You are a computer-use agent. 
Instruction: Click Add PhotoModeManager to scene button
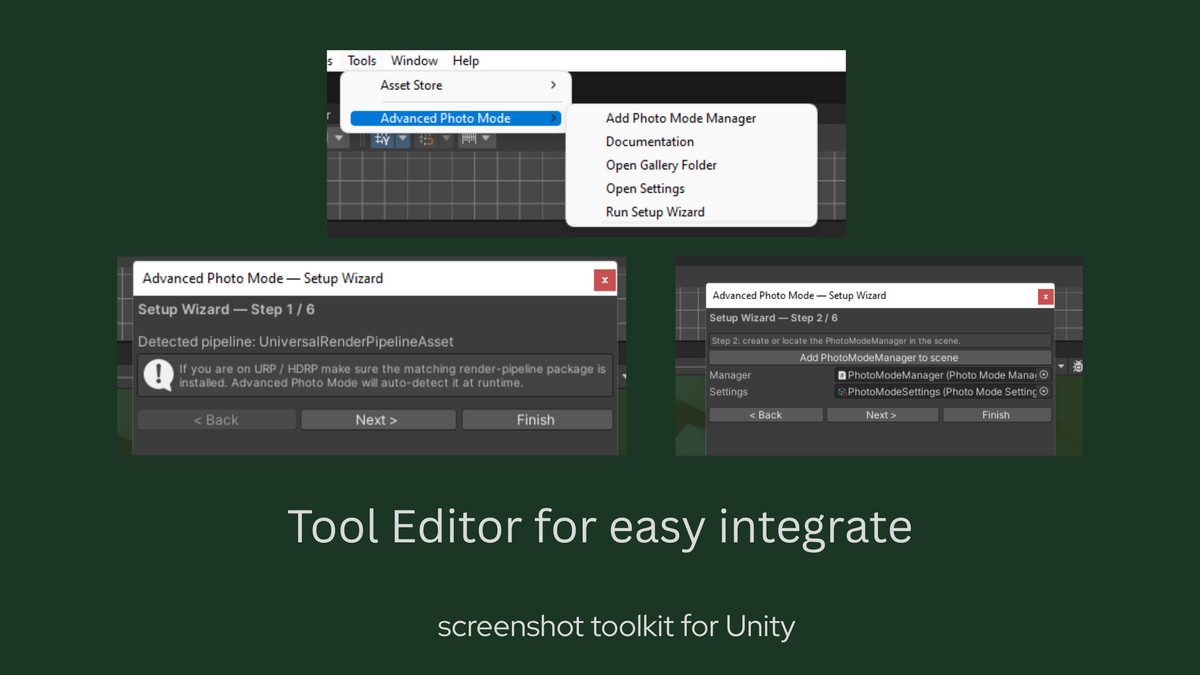(880, 357)
